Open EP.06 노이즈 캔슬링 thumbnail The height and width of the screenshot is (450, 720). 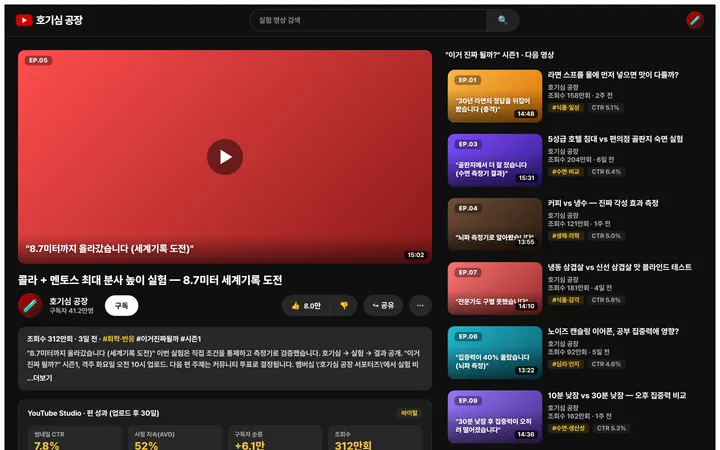tap(495, 352)
